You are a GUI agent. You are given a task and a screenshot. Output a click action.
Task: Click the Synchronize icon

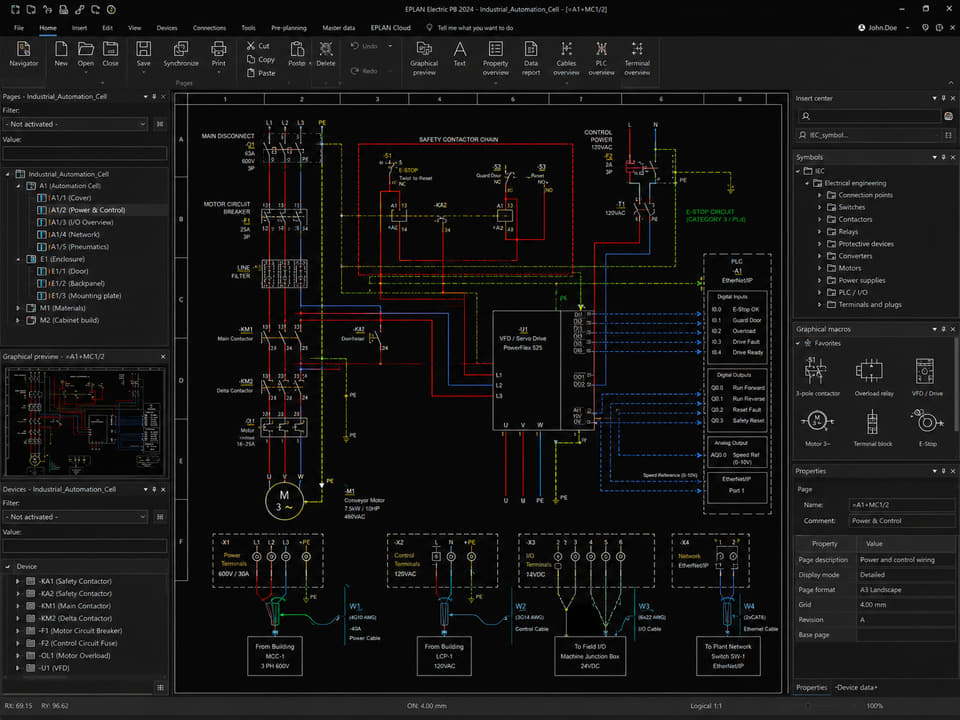[181, 54]
